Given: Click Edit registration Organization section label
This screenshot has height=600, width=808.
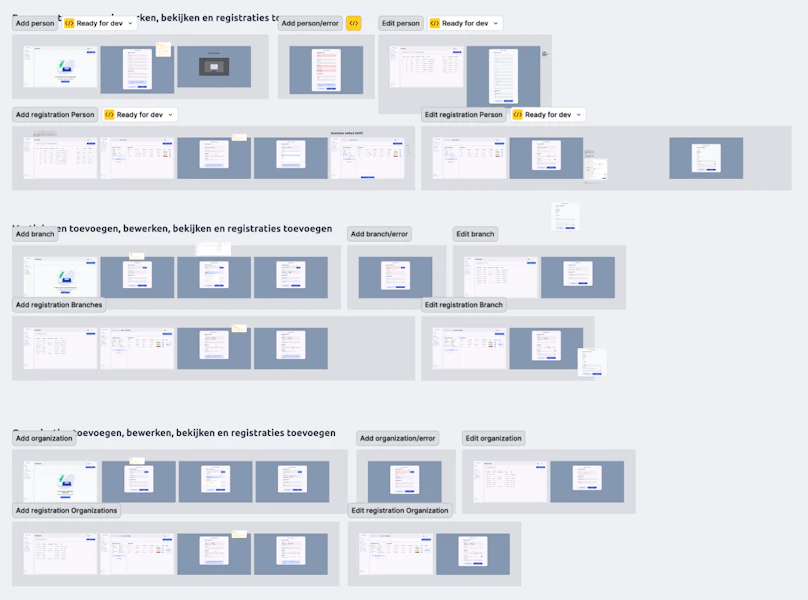Looking at the screenshot, I should click(x=400, y=510).
